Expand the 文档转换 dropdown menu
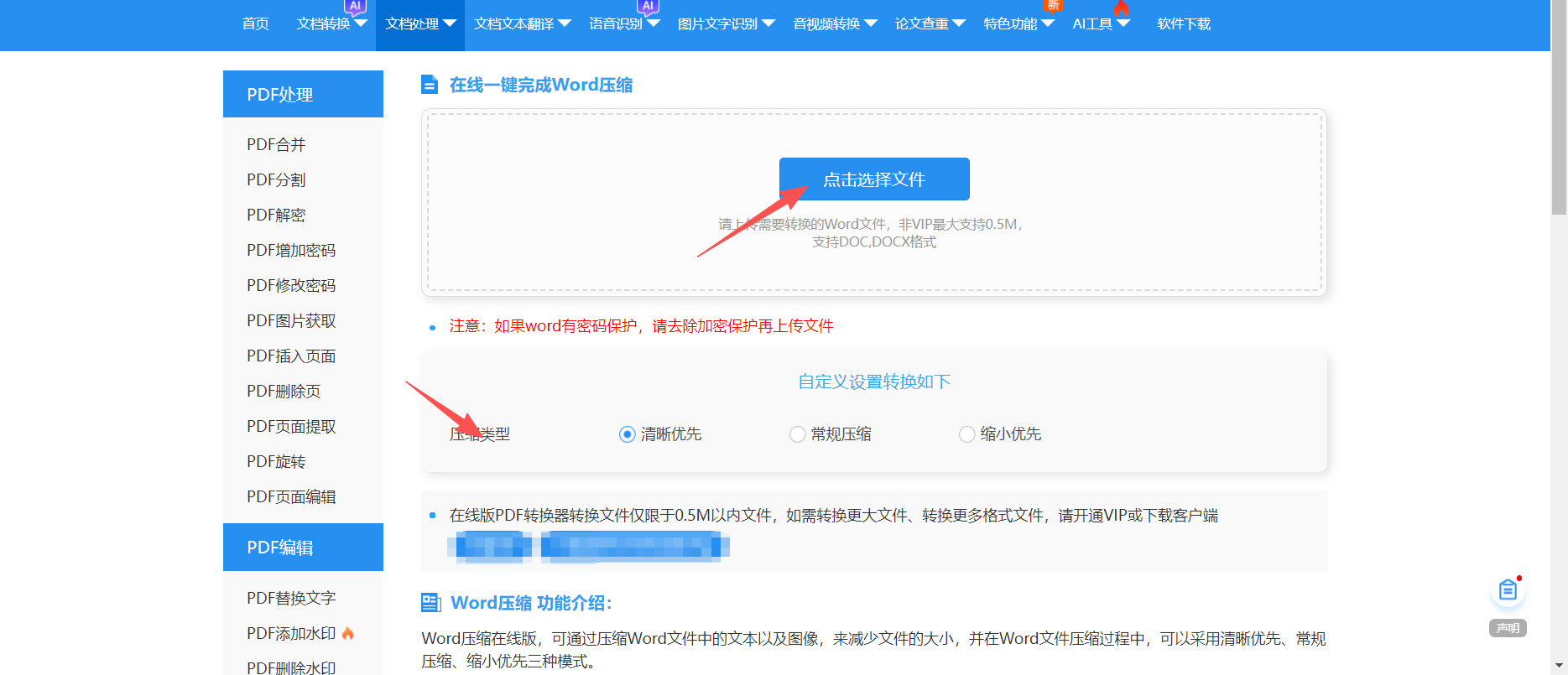This screenshot has height=675, width=1568. click(x=332, y=24)
